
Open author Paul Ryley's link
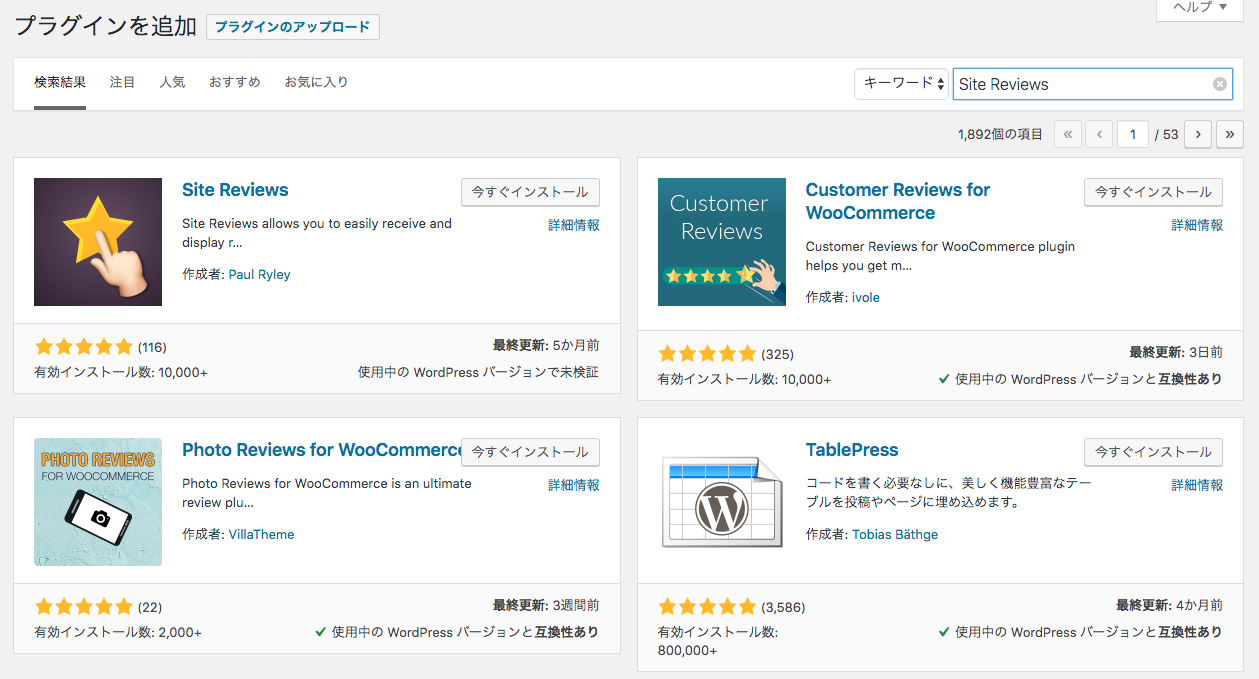[260, 274]
